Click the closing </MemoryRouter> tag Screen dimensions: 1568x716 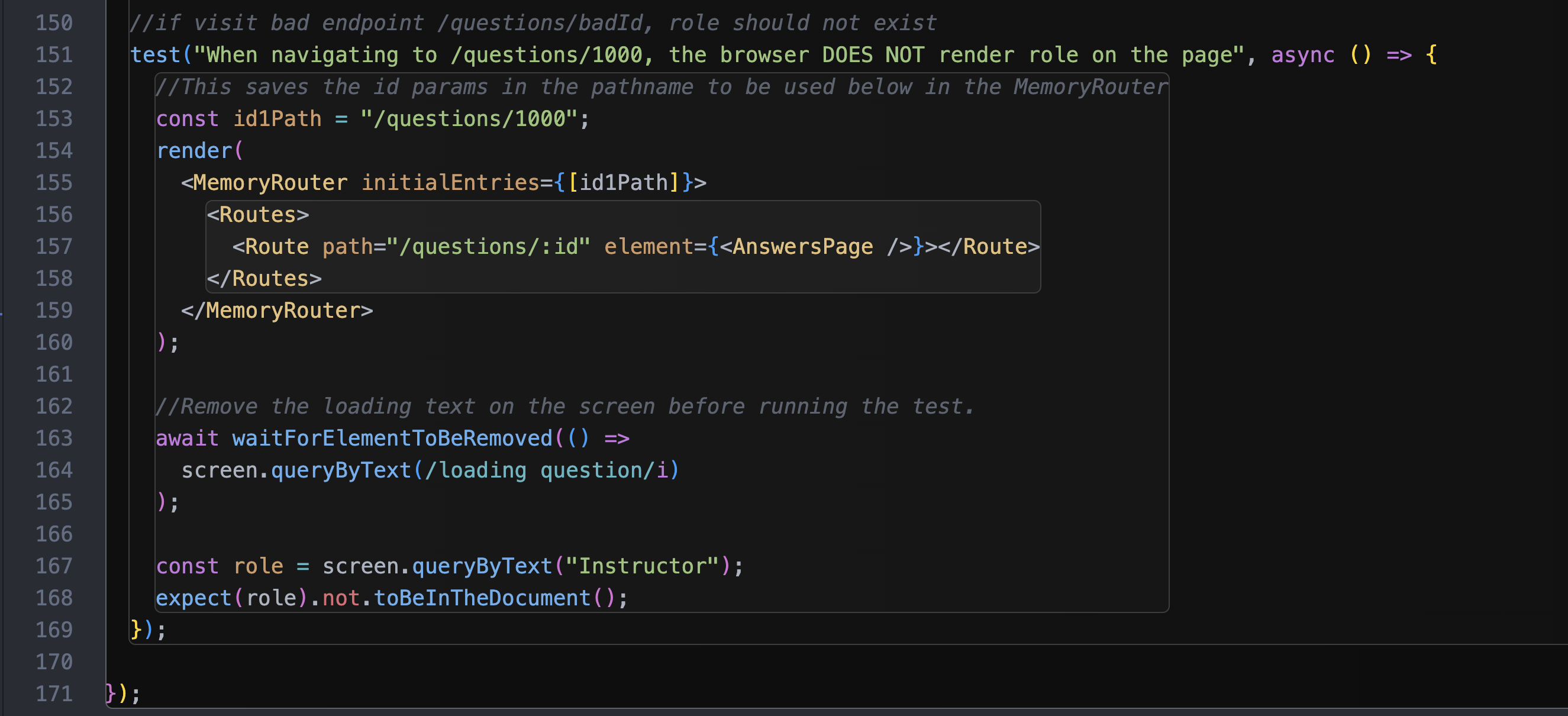click(x=277, y=311)
